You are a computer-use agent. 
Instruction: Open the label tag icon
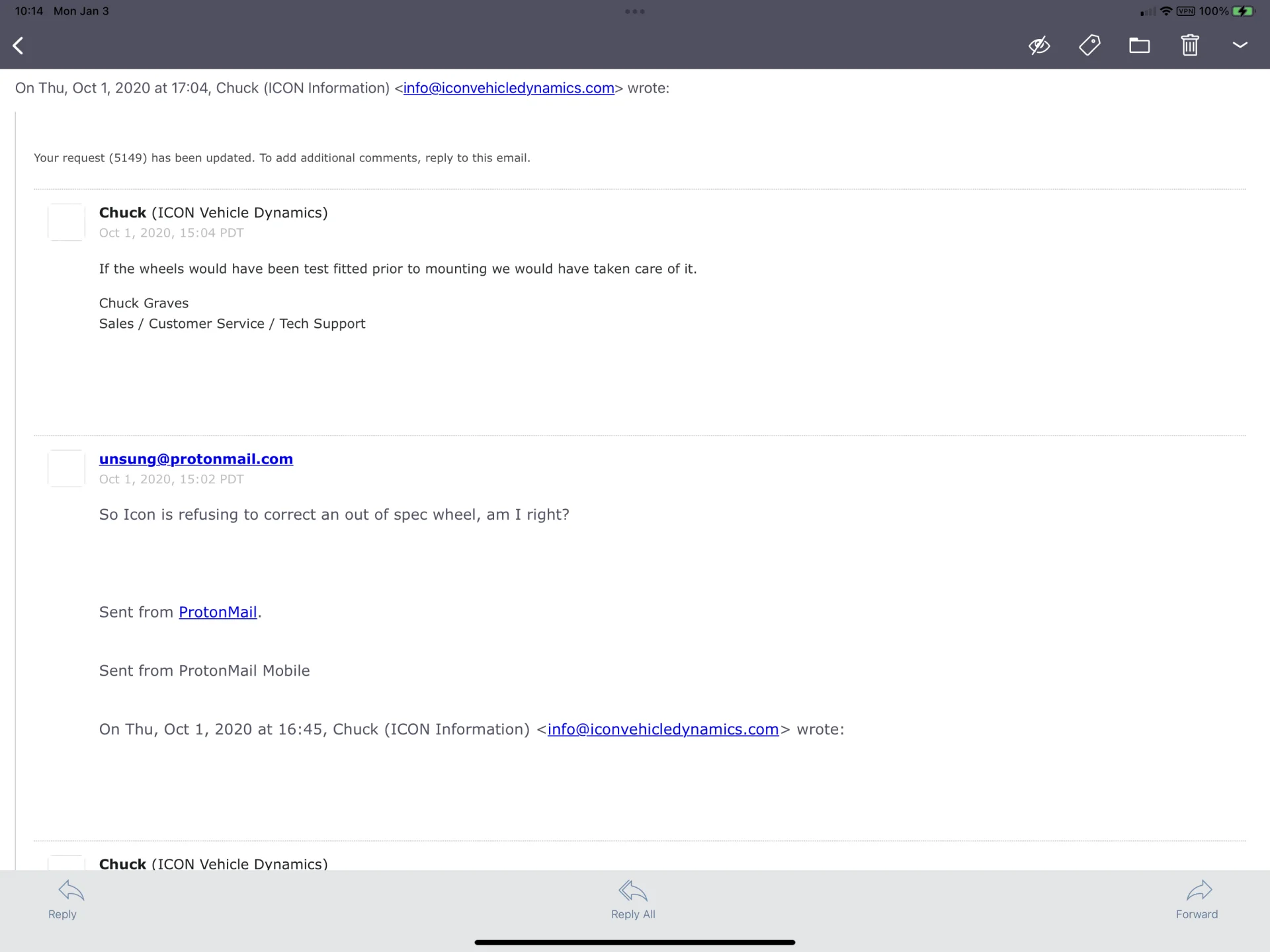(1089, 46)
